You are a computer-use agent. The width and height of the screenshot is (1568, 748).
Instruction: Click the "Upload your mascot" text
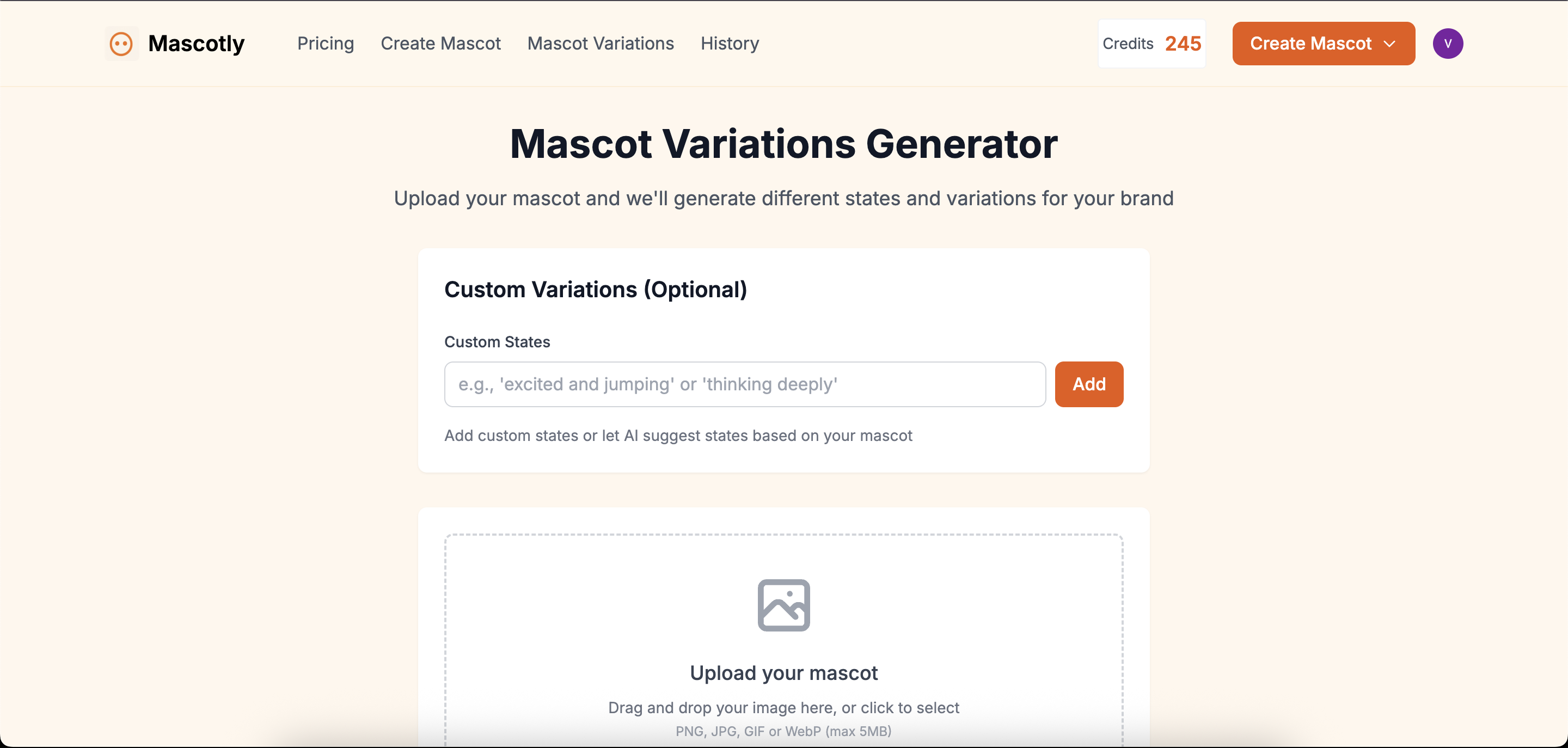pos(783,672)
